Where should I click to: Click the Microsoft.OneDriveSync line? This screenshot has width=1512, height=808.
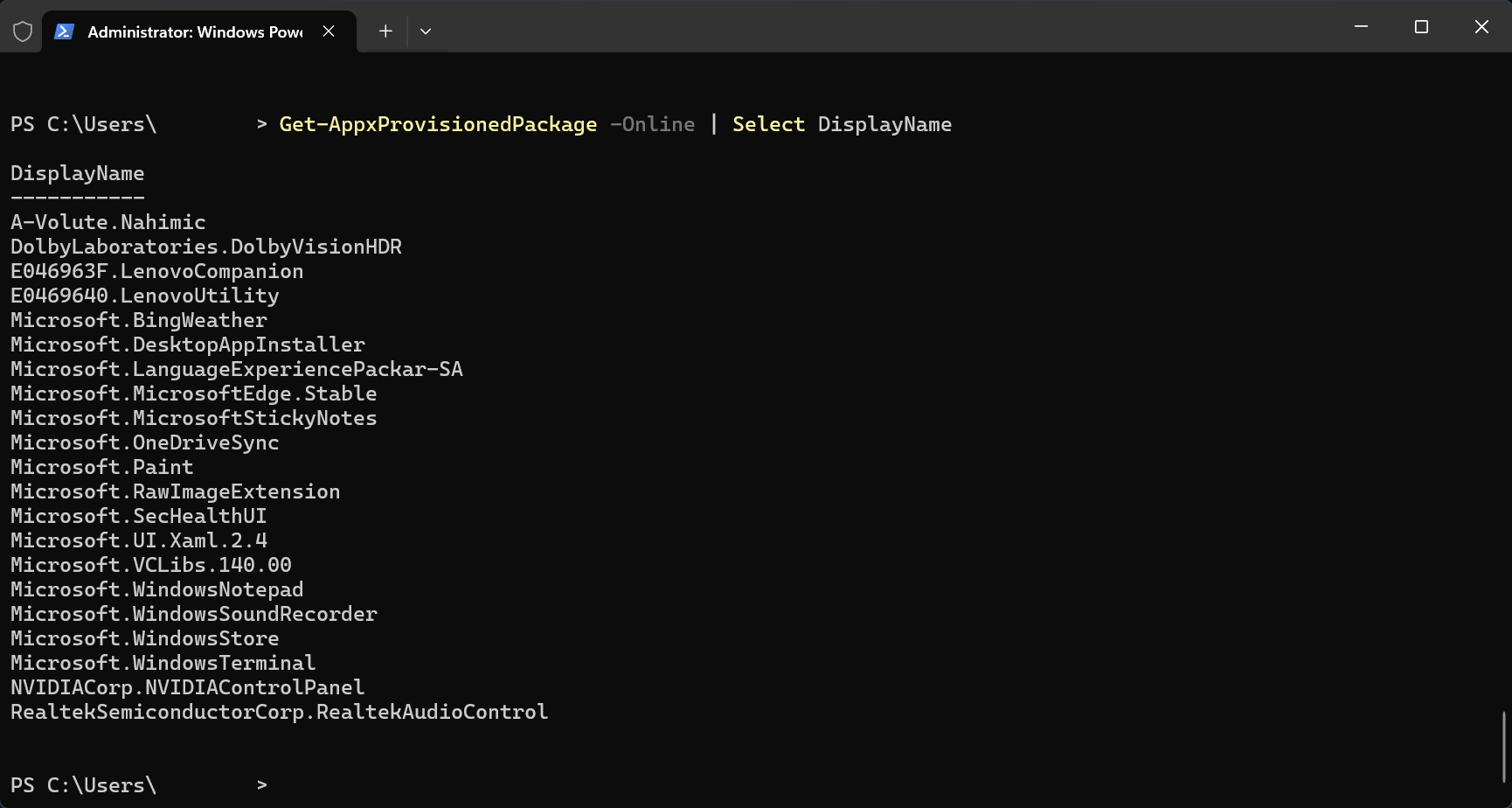point(145,442)
